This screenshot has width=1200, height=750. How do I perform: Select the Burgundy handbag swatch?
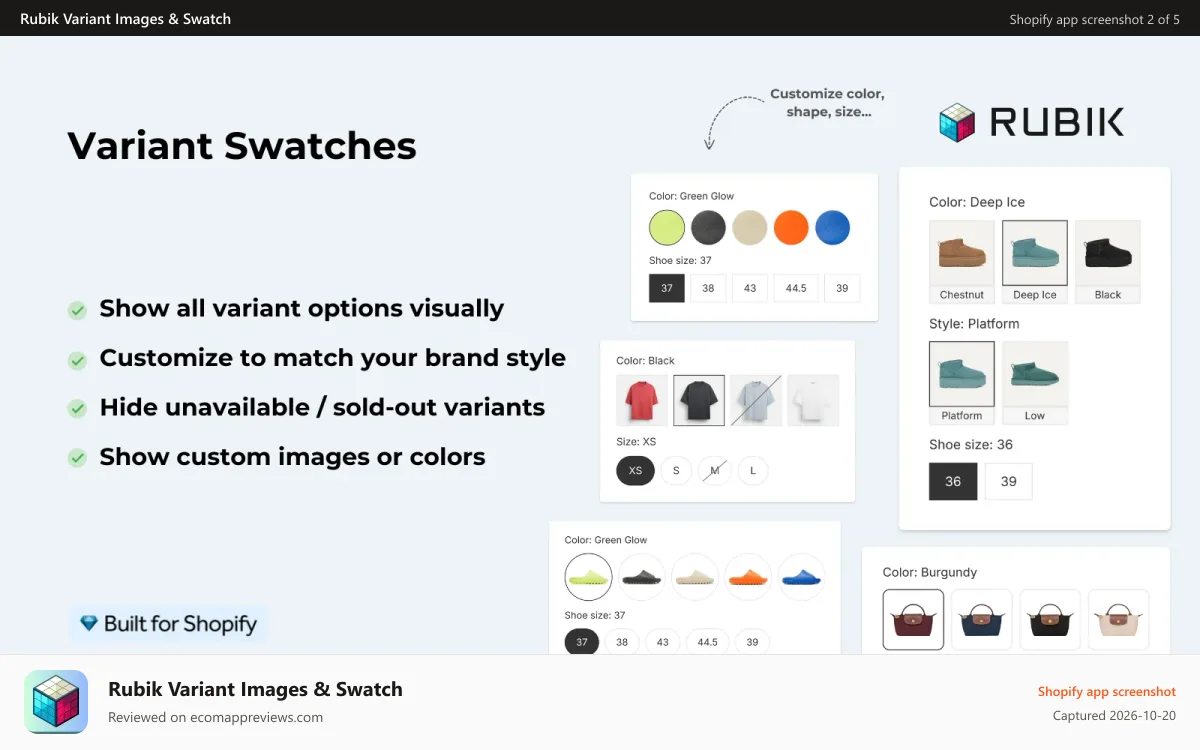tap(913, 619)
